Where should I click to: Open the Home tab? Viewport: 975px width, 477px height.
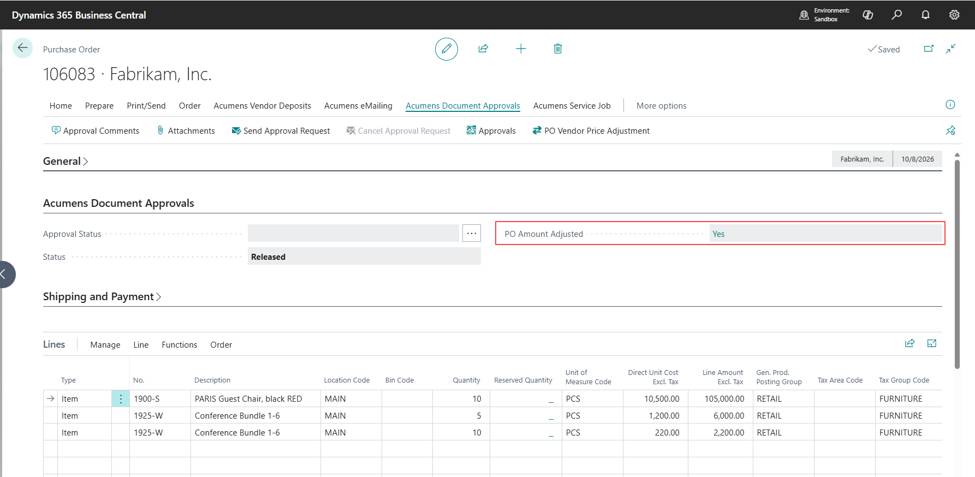click(x=60, y=106)
